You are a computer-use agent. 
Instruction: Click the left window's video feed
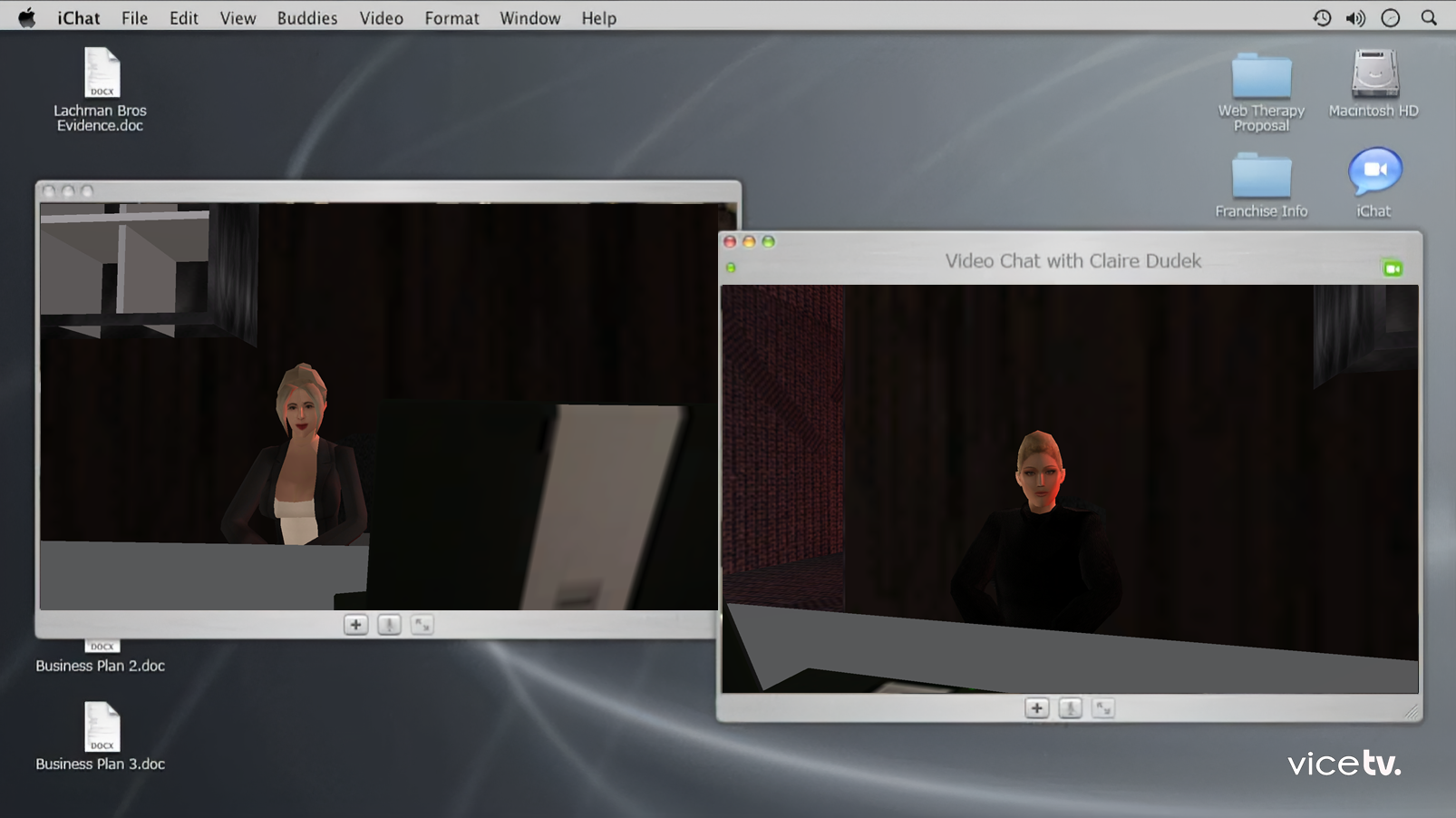(379, 406)
